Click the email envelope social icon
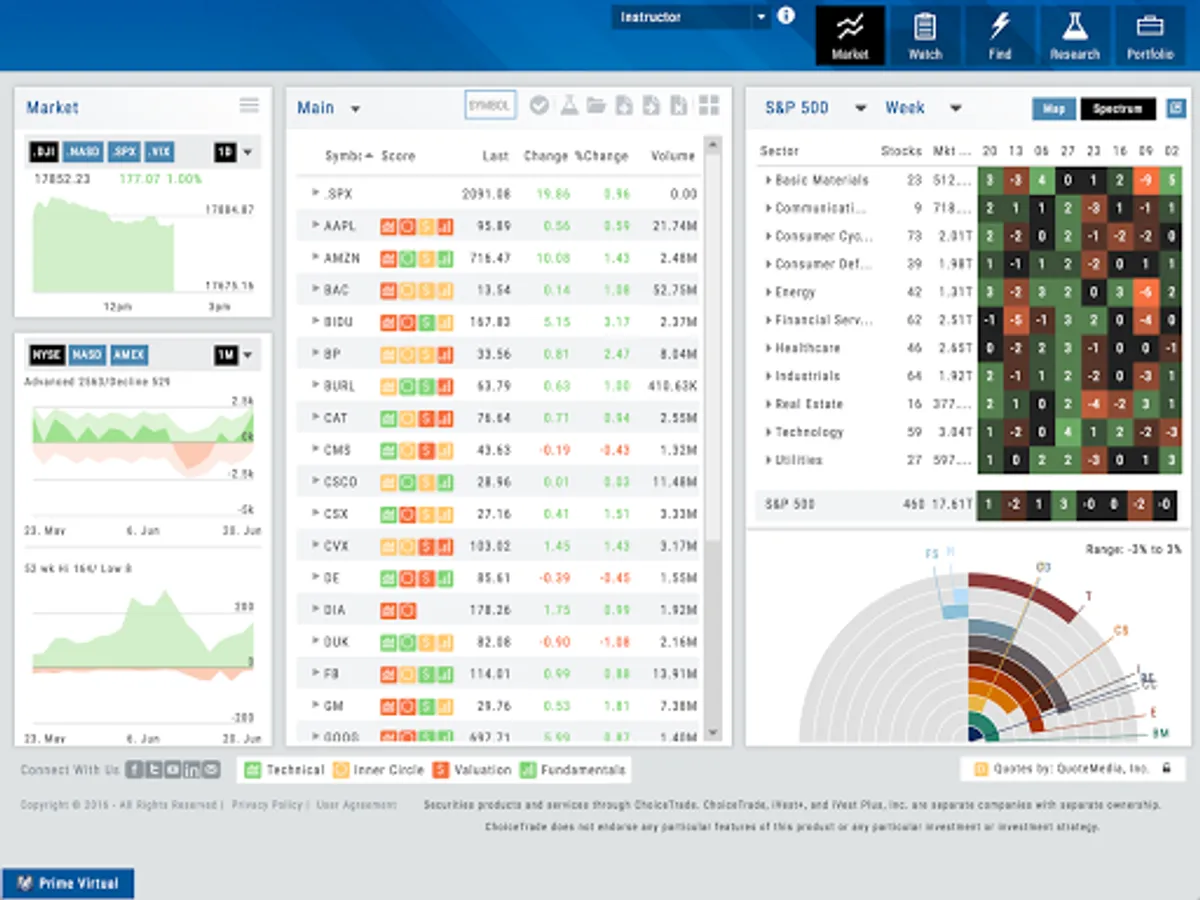1200x900 pixels. [x=211, y=770]
